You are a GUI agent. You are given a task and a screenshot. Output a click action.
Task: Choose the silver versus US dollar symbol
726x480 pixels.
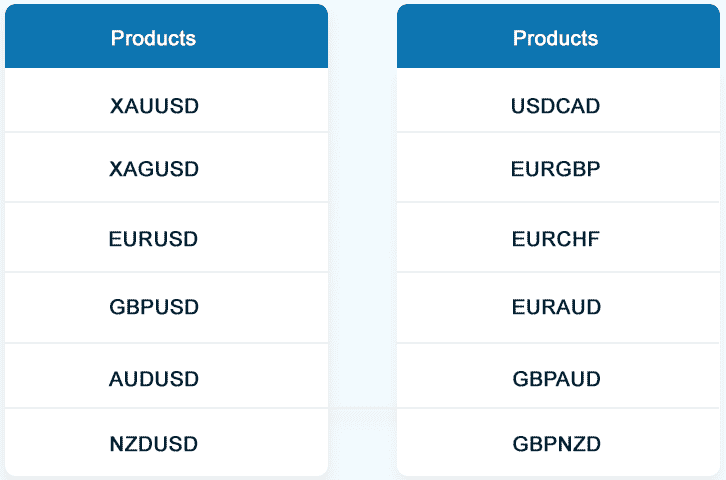click(154, 169)
